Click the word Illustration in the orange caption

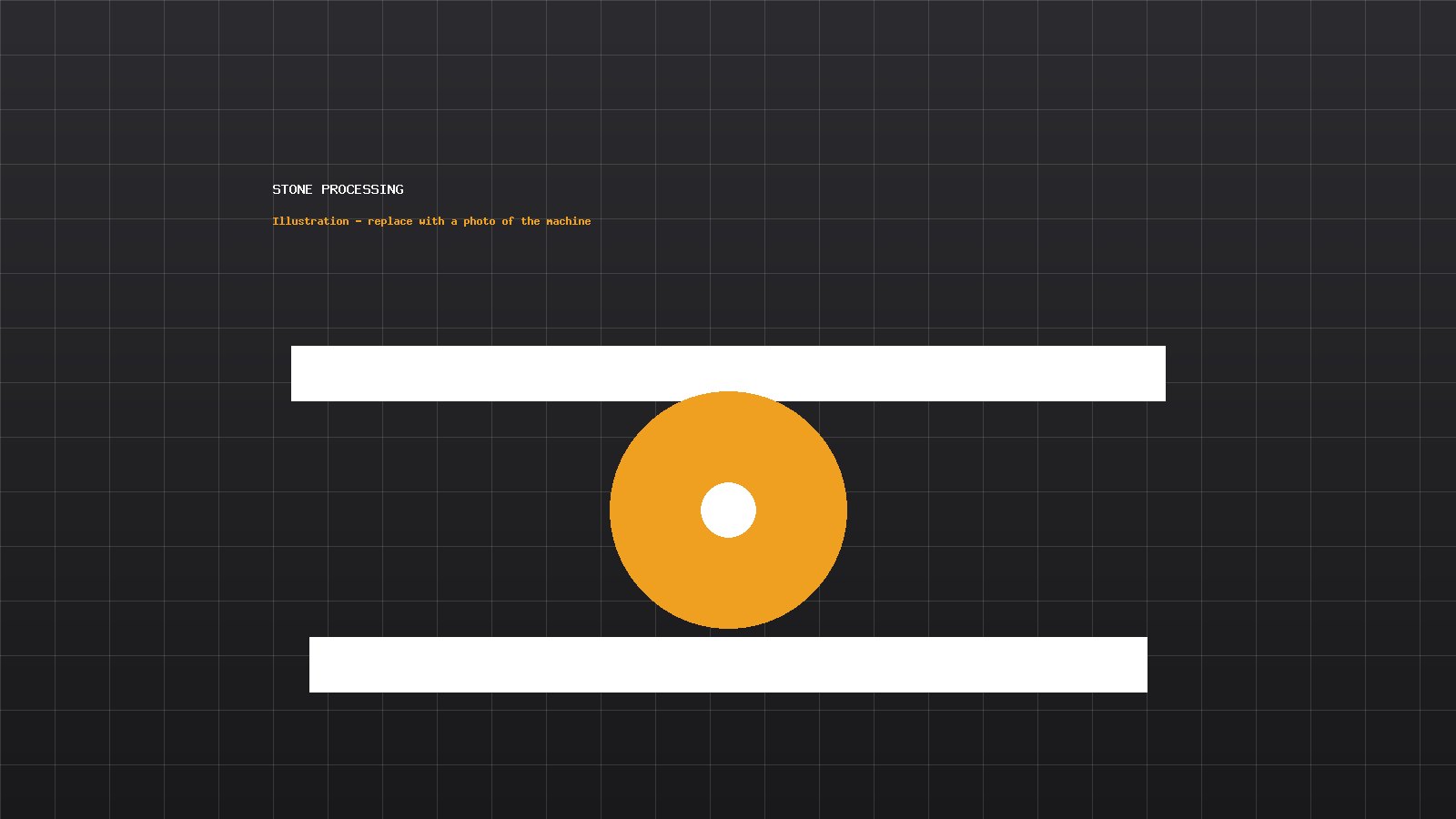310,221
